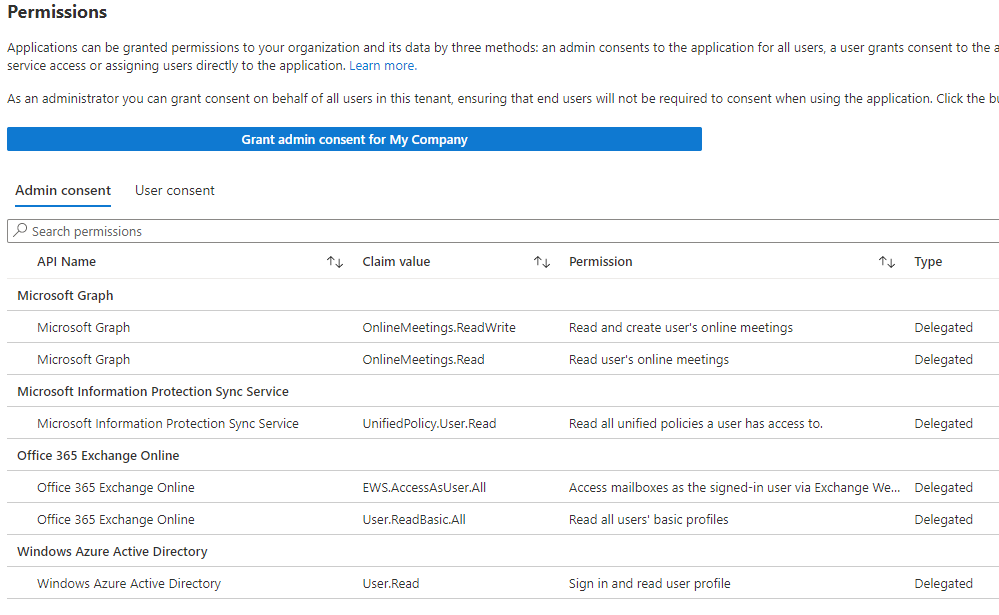Switch to the User consent tab

pyautogui.click(x=175, y=191)
